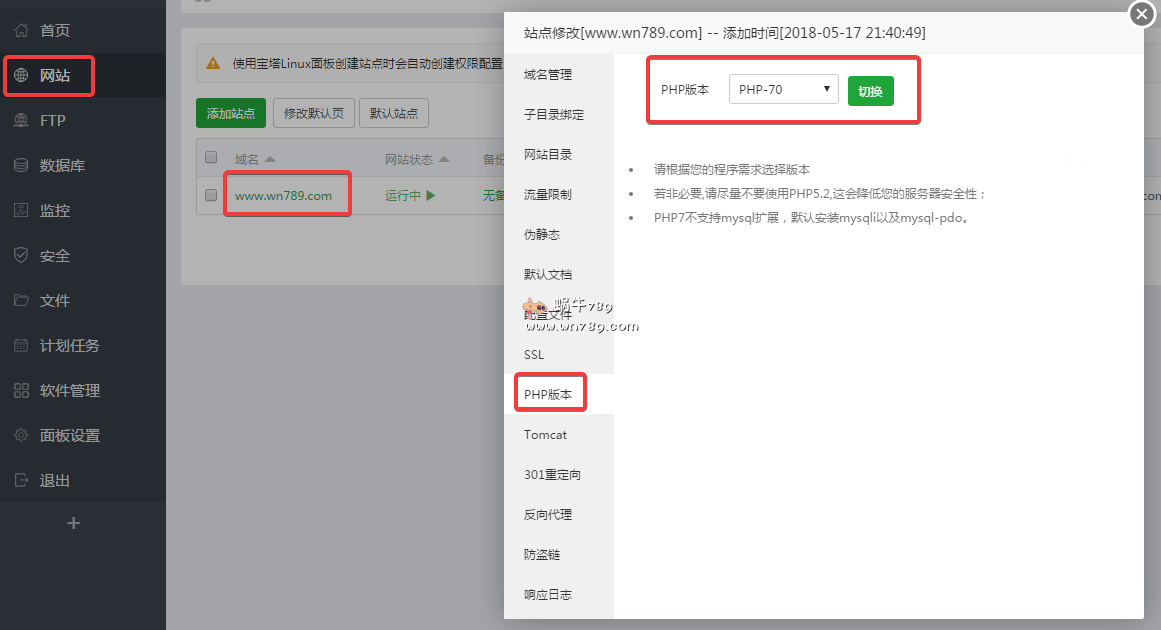The height and width of the screenshot is (630, 1161).
Task: Click the plus icon at sidebar bottom
Action: tap(73, 523)
